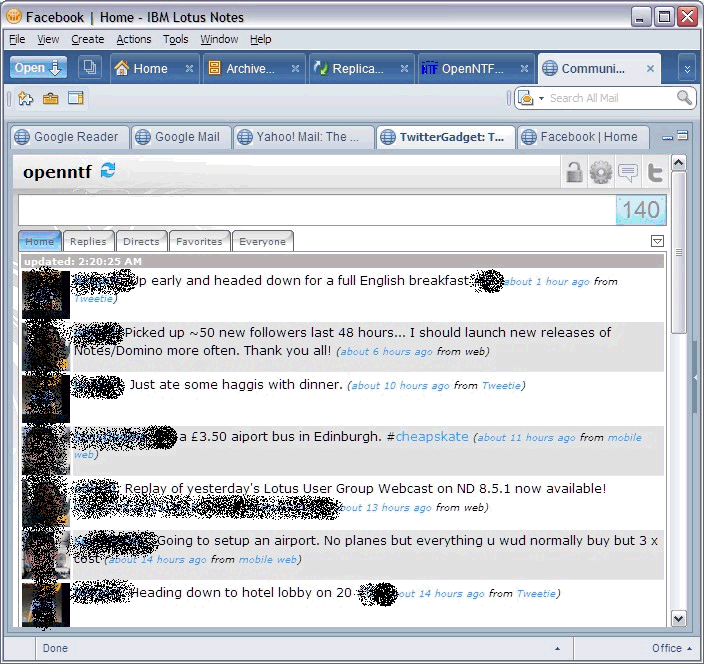Click the magnifier in Search All Mail
Screen dimensions: 704x664
(684, 97)
